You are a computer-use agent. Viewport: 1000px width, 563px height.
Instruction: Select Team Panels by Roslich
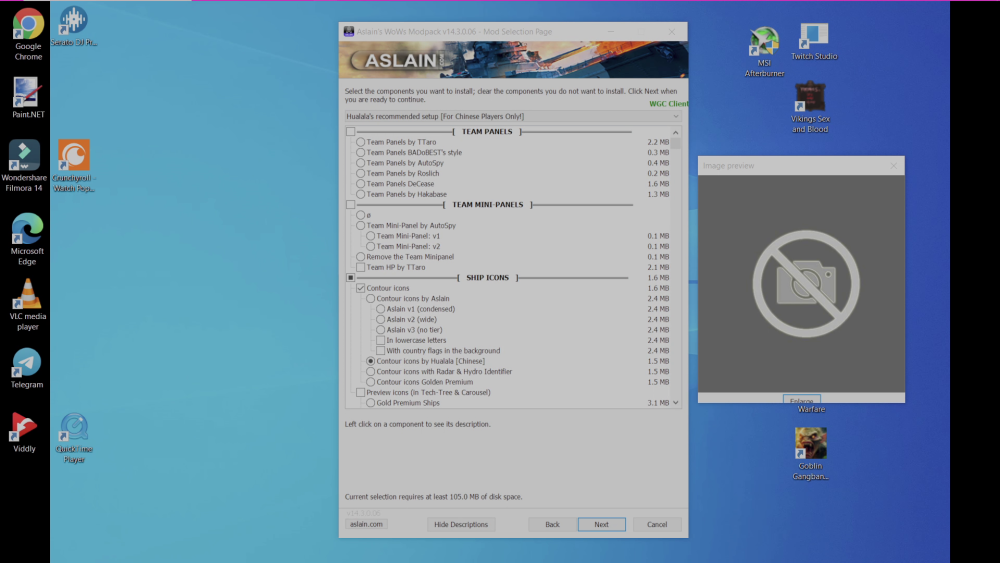360,173
